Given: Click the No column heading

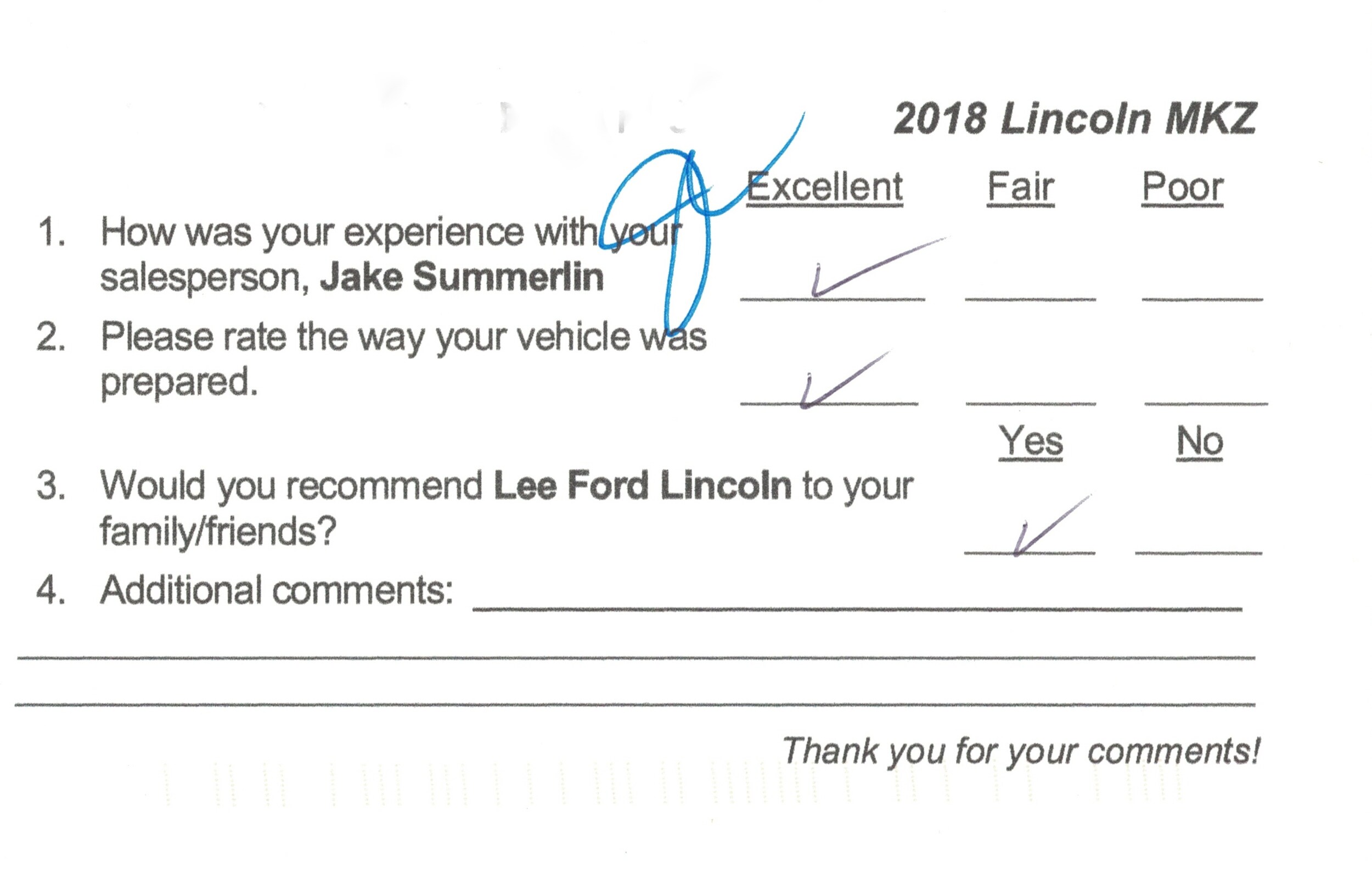Looking at the screenshot, I should [1200, 442].
